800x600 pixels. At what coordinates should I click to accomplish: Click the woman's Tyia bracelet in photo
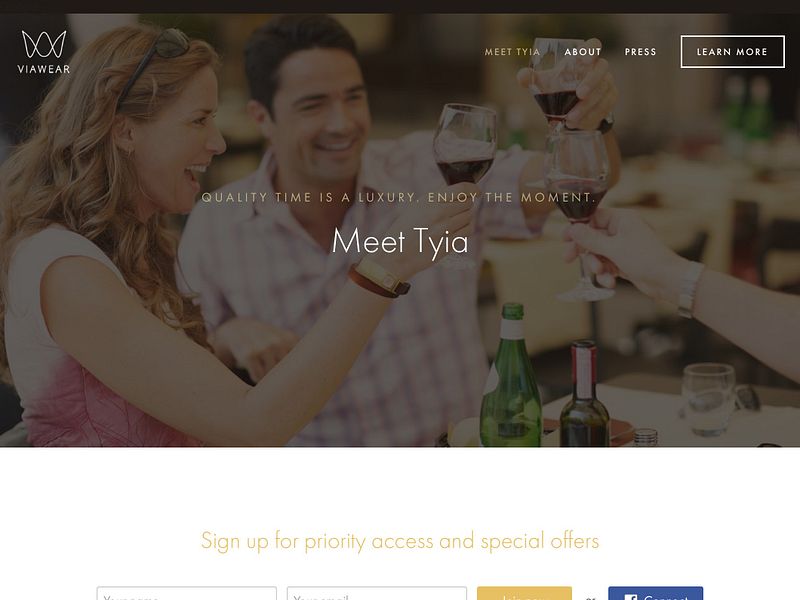(x=380, y=278)
